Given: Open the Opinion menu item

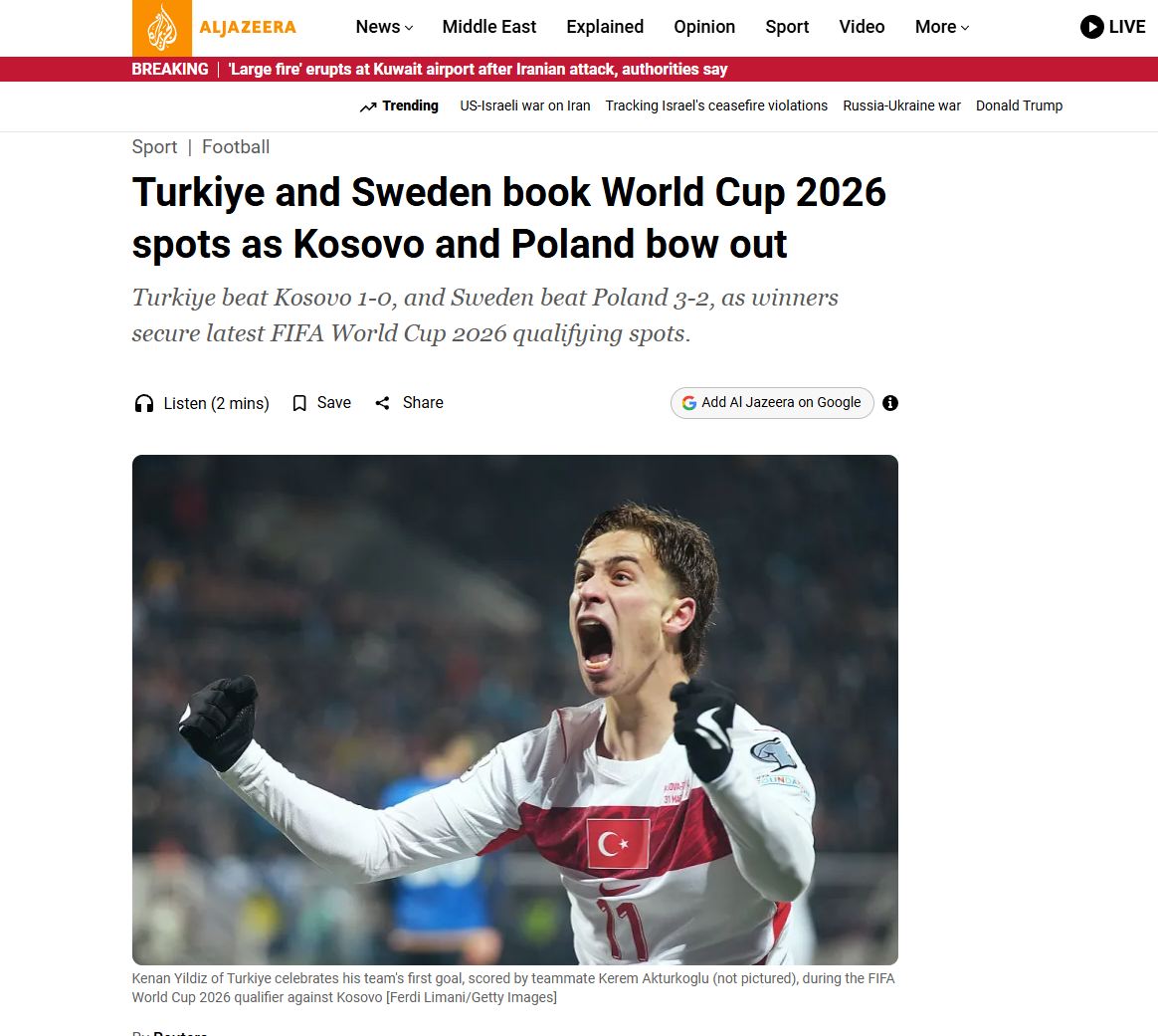Looking at the screenshot, I should pos(704,27).
